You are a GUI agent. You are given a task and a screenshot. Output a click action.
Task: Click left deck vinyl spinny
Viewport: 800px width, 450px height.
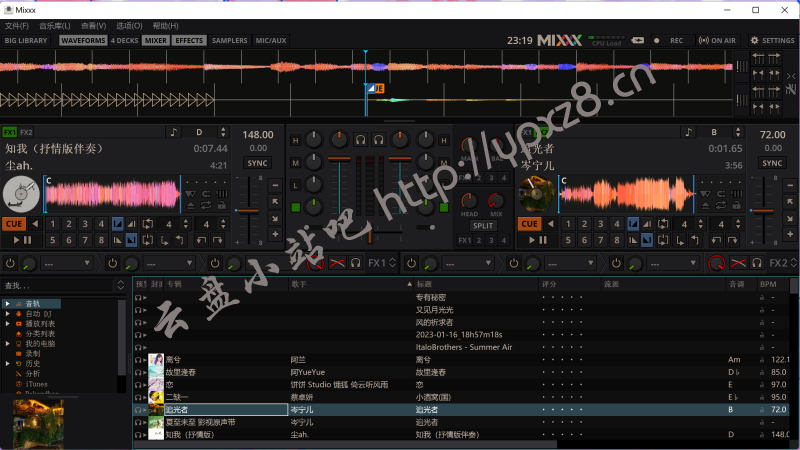coord(21,194)
